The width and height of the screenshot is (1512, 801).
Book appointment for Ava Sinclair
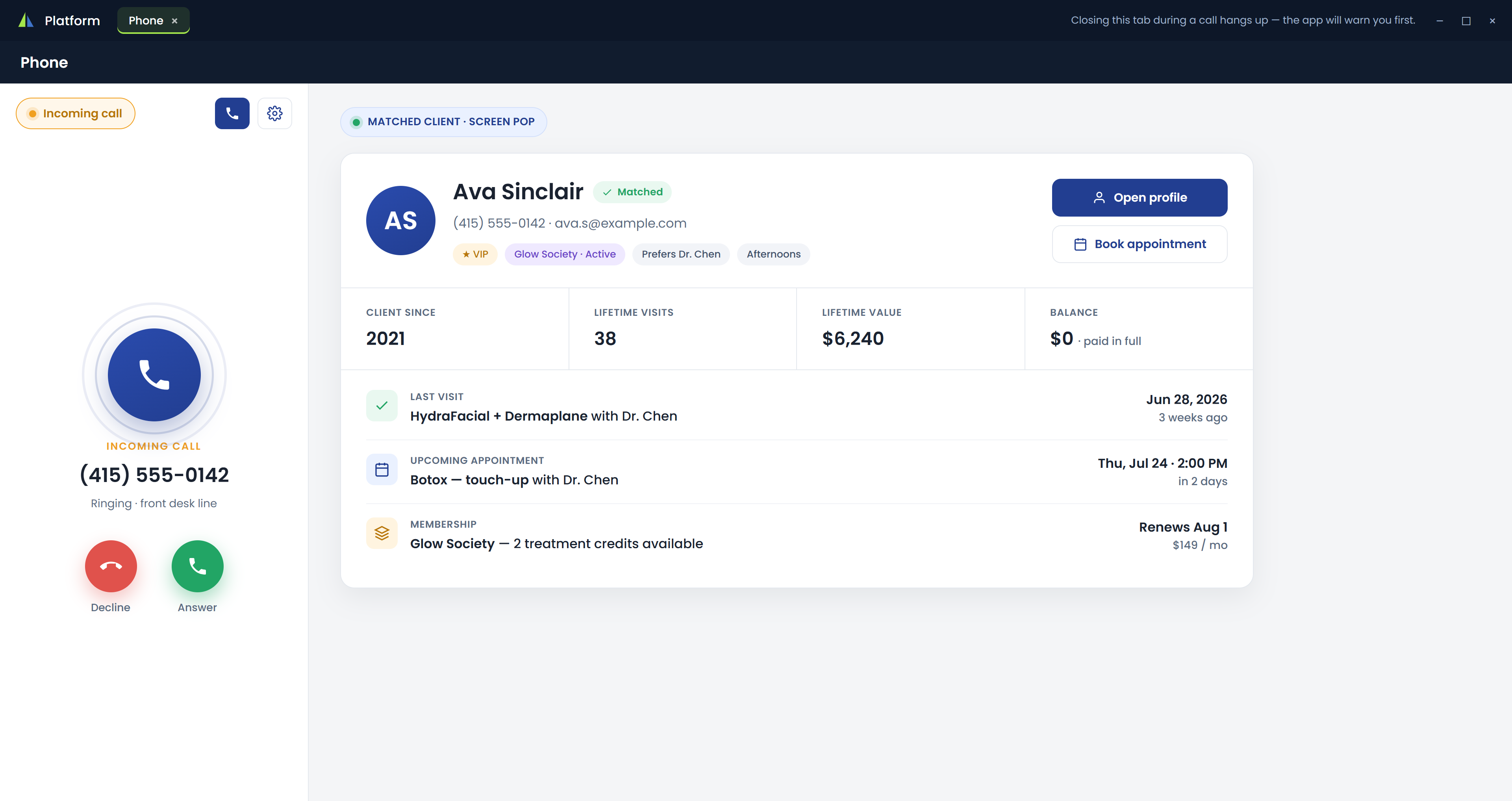click(1139, 244)
